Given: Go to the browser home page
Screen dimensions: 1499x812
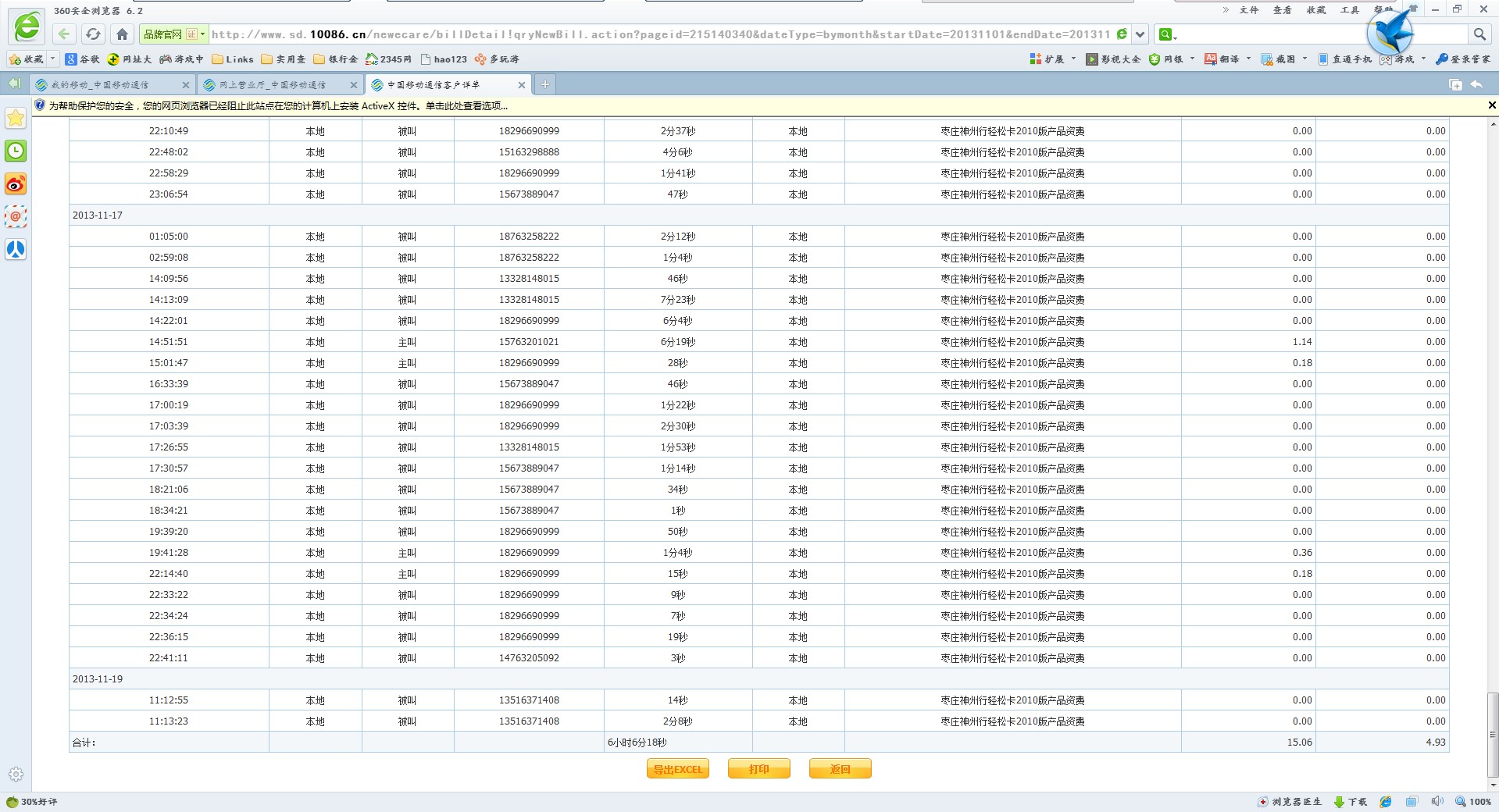Looking at the screenshot, I should tap(122, 34).
